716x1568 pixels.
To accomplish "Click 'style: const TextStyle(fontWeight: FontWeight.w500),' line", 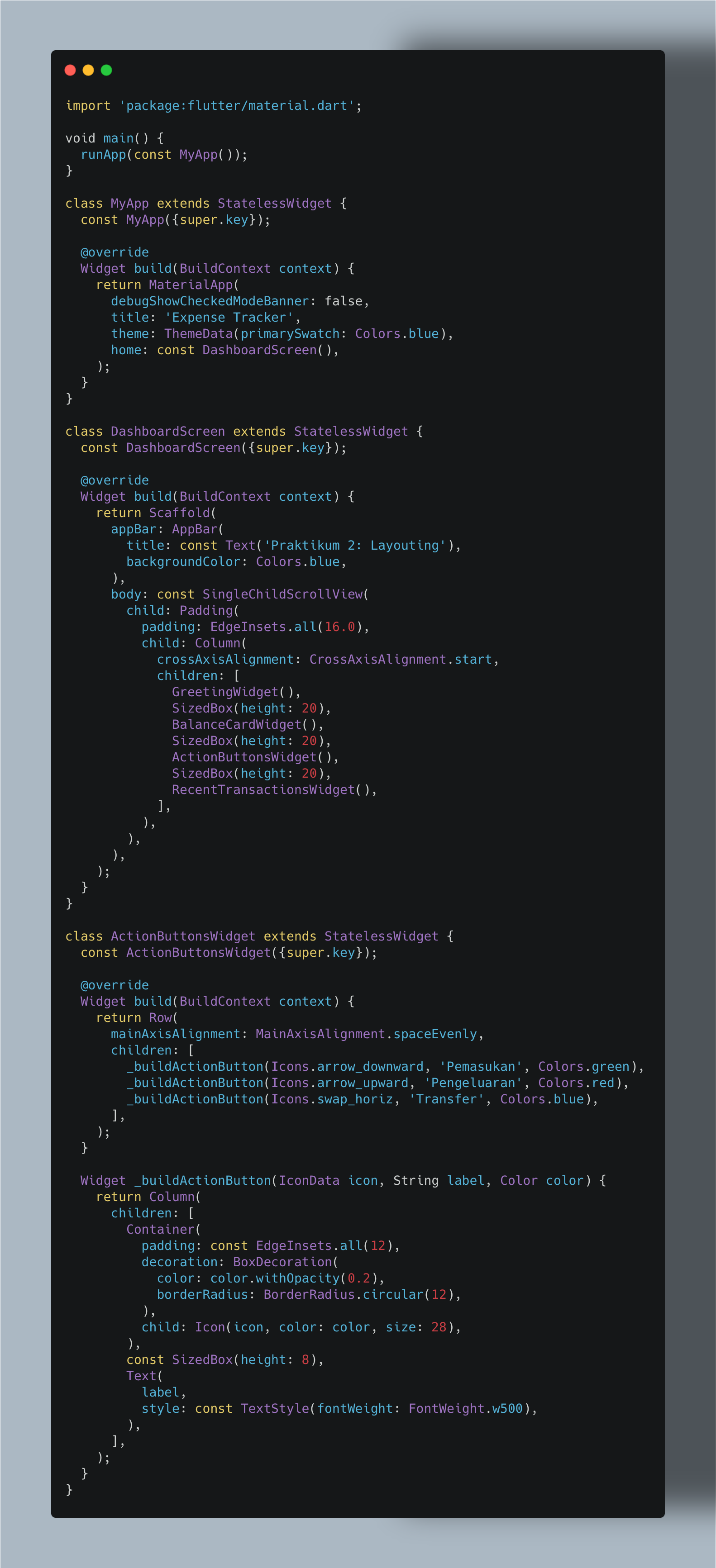I will point(339,1409).
